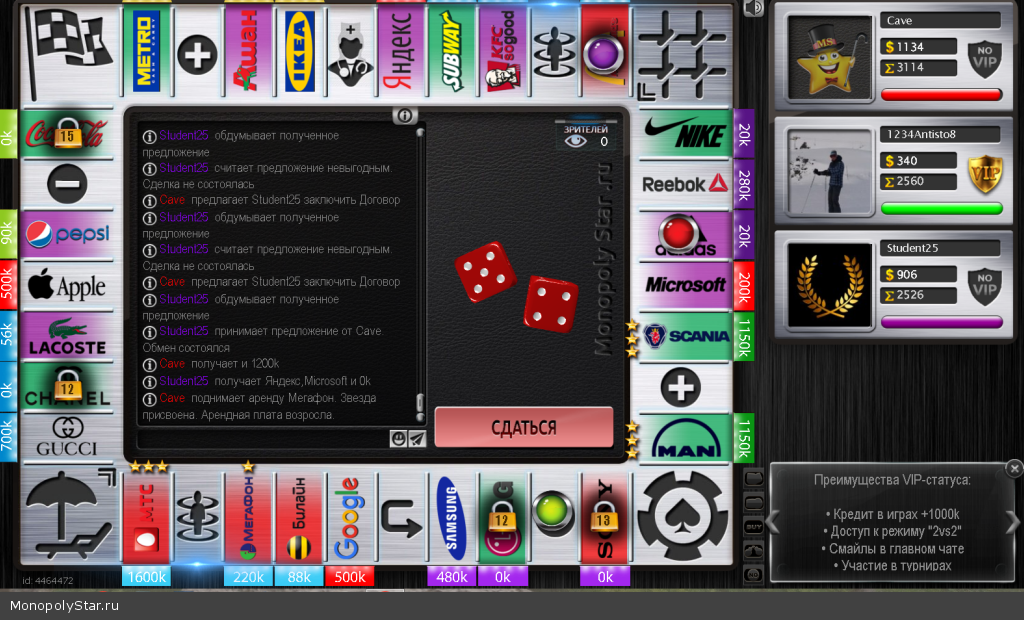Click the U-turn arrow cell

(400, 518)
